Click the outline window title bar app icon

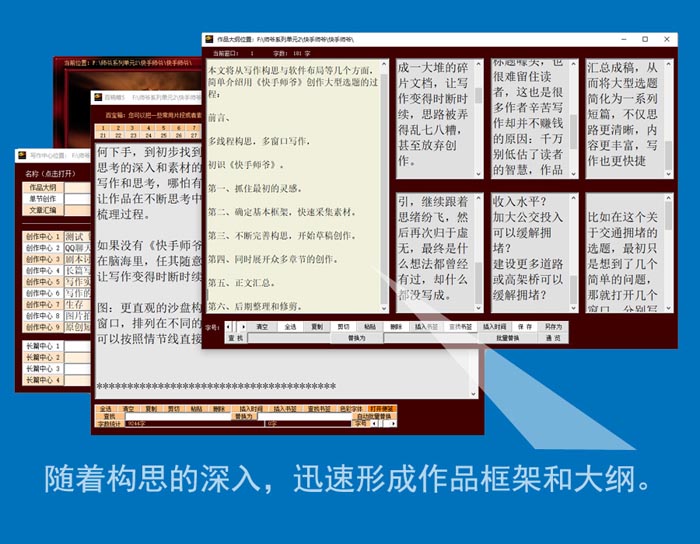tap(209, 39)
